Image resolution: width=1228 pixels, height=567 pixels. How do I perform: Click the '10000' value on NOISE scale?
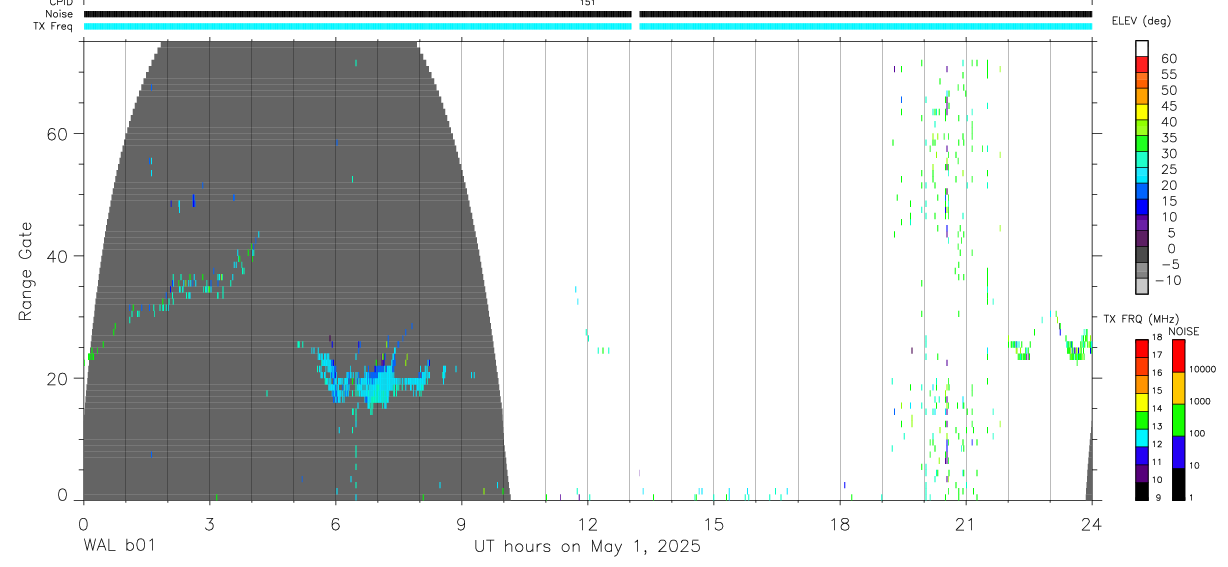(x=1202, y=369)
